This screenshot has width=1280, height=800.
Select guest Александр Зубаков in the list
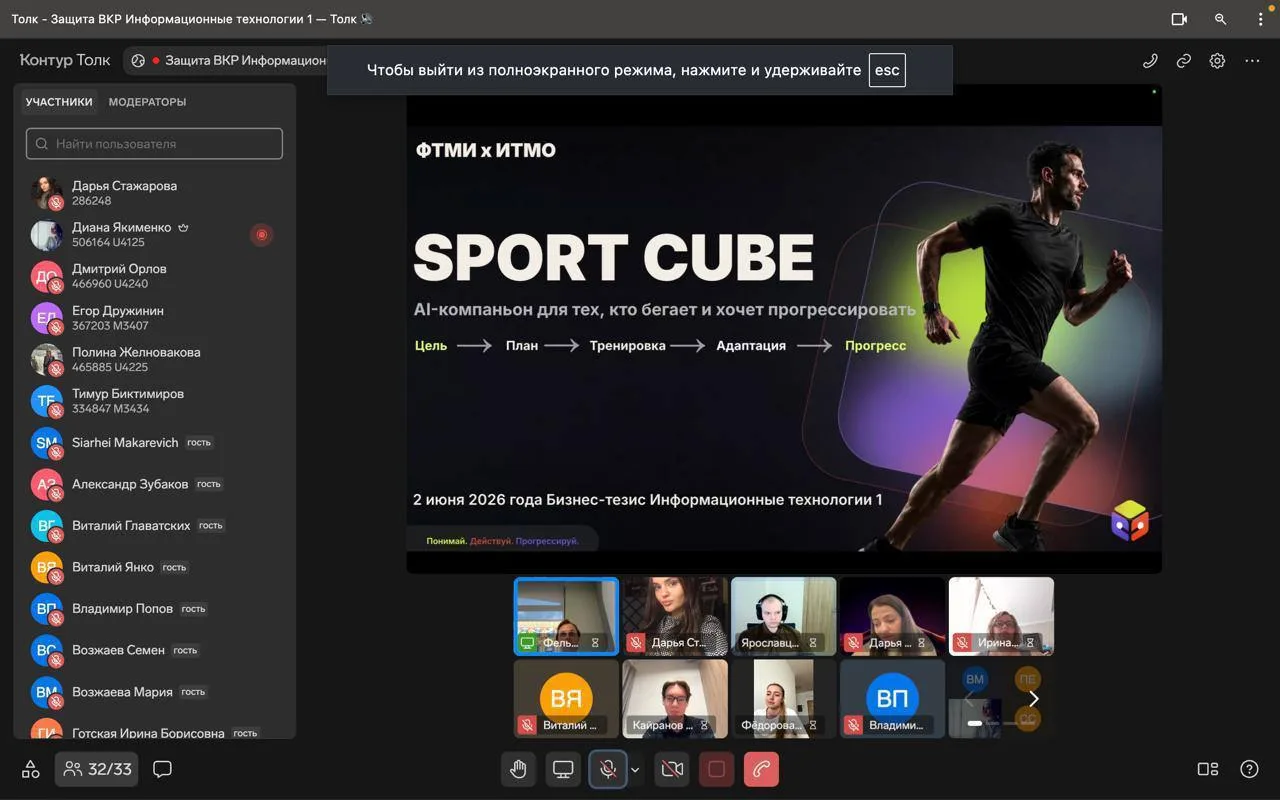tap(154, 484)
